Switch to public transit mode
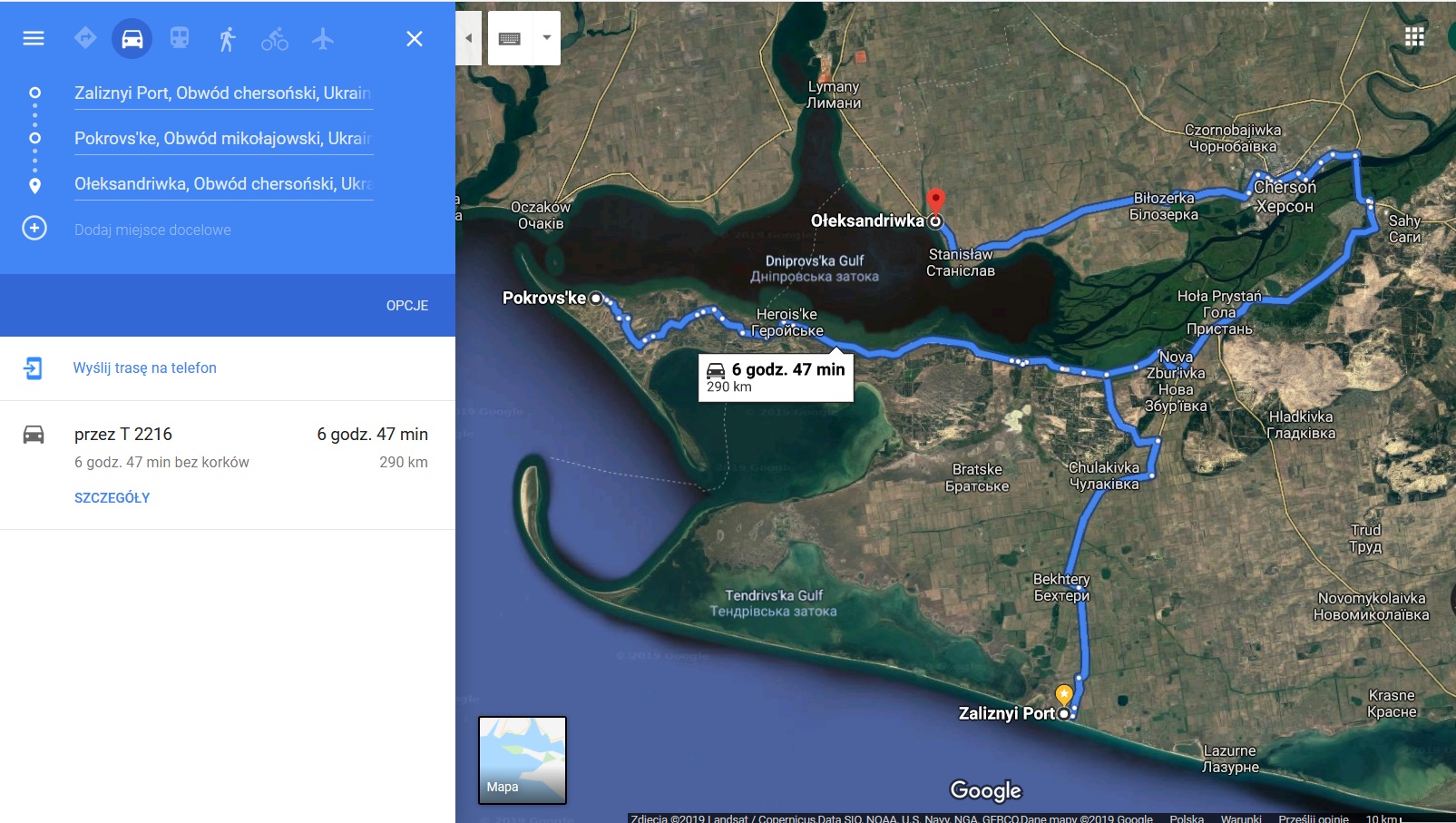1456x823 pixels. click(180, 38)
